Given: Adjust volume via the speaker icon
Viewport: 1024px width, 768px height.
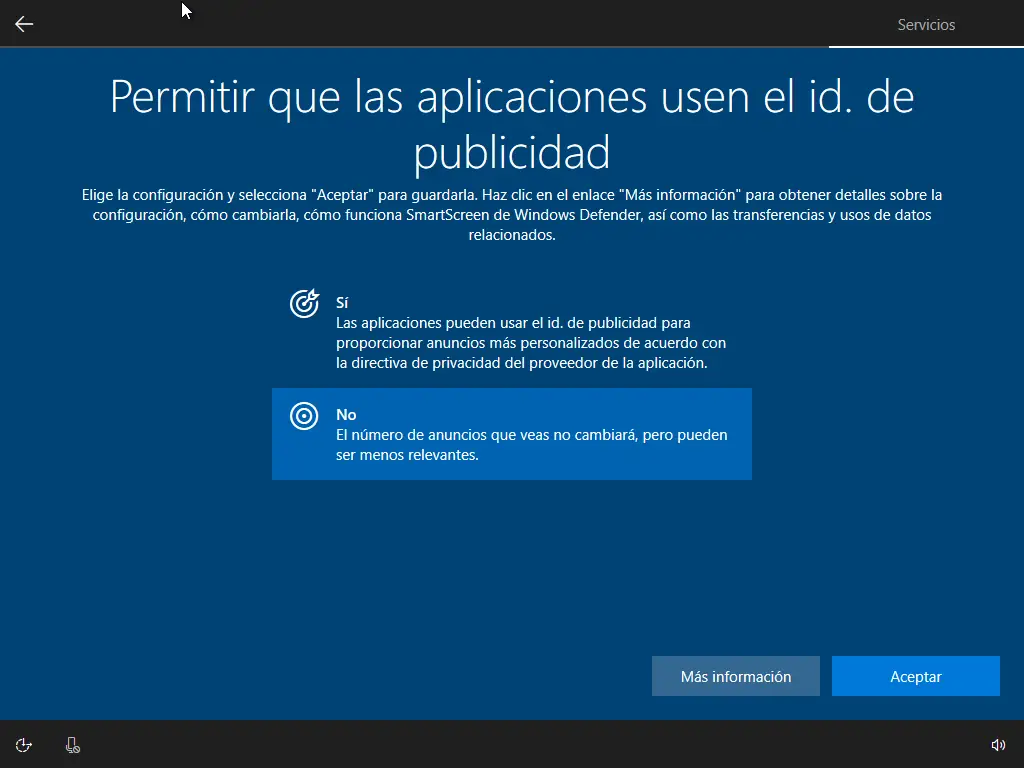Looking at the screenshot, I should point(998,745).
